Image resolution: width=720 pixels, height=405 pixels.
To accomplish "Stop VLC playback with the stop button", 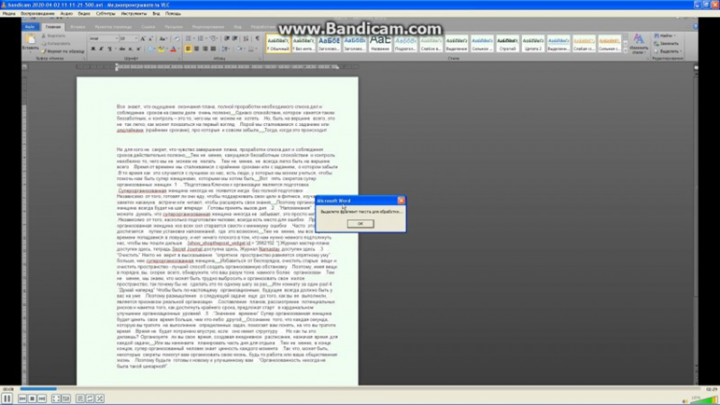I will (32, 399).
